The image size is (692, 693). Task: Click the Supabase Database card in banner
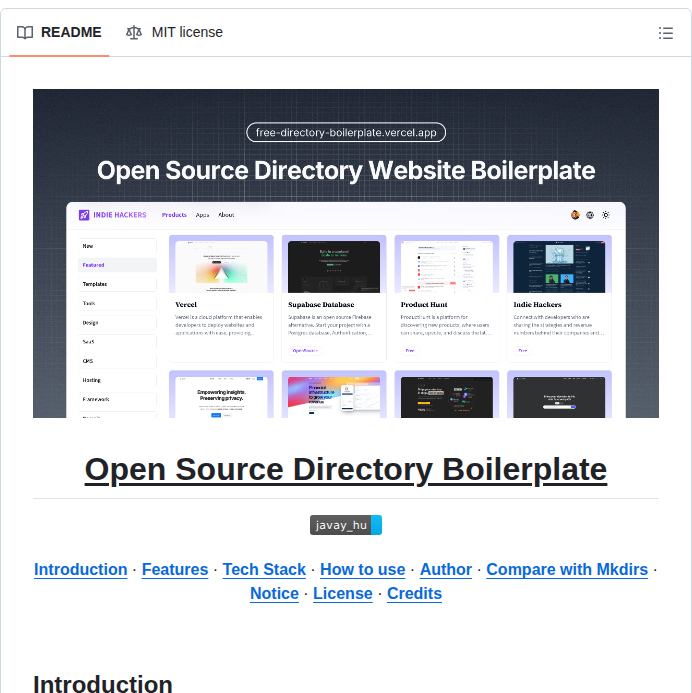(x=334, y=298)
